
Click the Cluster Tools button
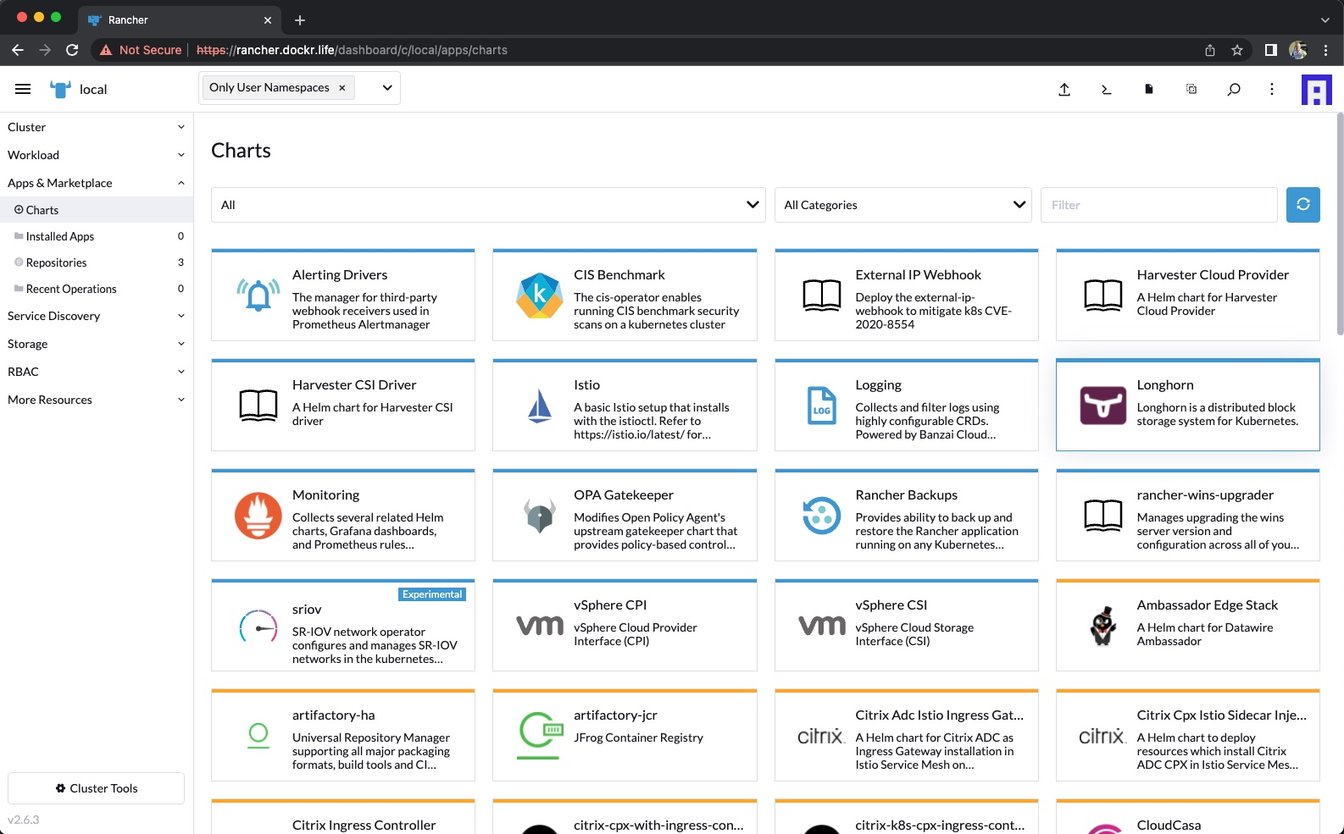(x=96, y=788)
